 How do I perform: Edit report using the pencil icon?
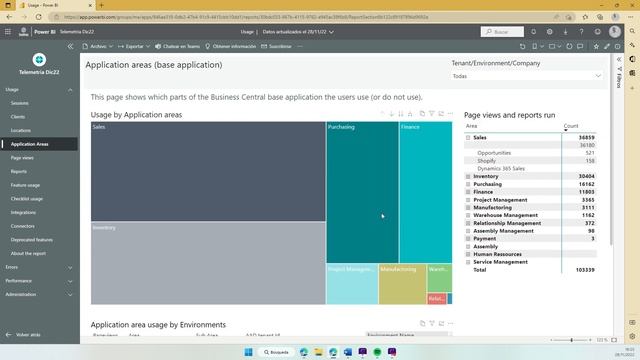click(607, 47)
